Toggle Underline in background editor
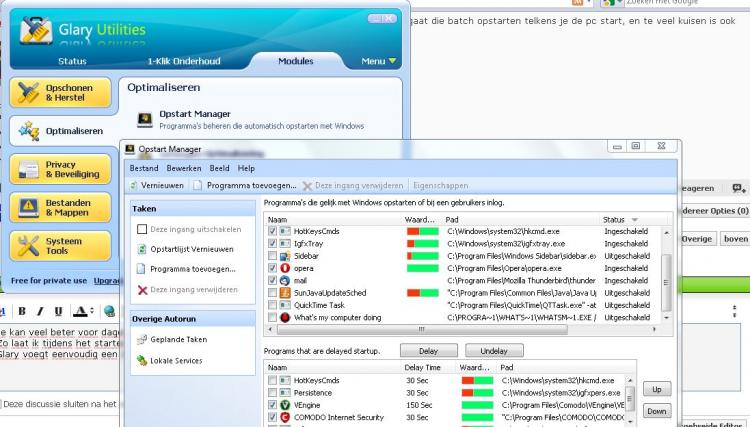The height and width of the screenshot is (427, 750). coord(58,311)
